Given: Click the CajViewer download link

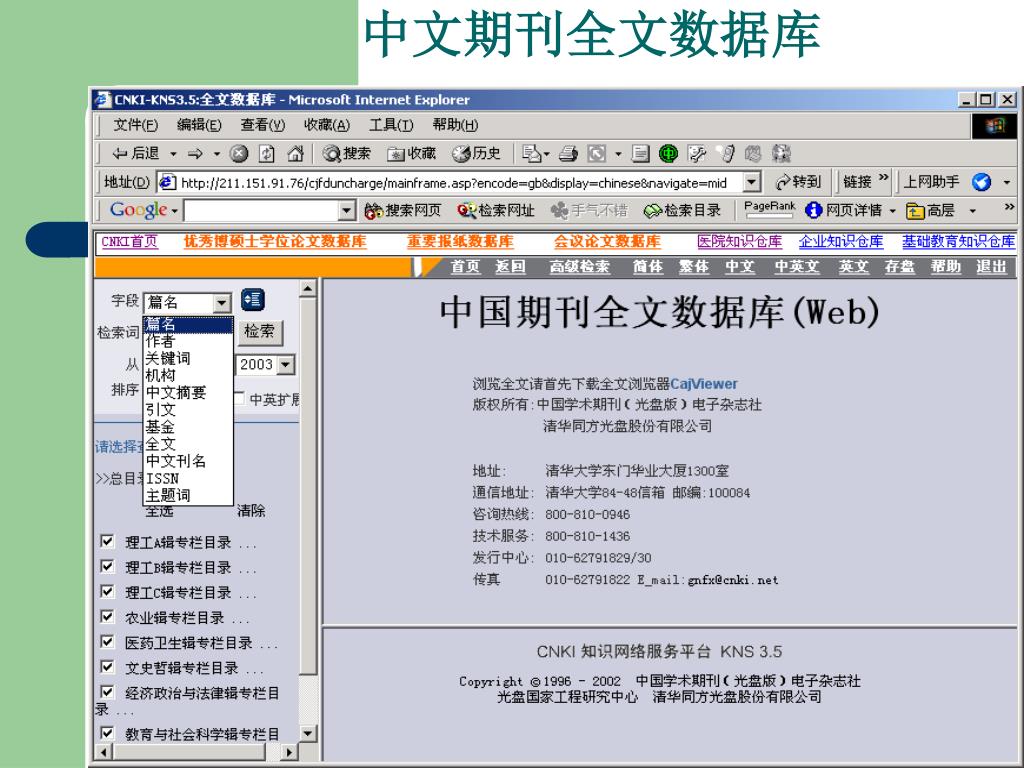Looking at the screenshot, I should coord(704,384).
